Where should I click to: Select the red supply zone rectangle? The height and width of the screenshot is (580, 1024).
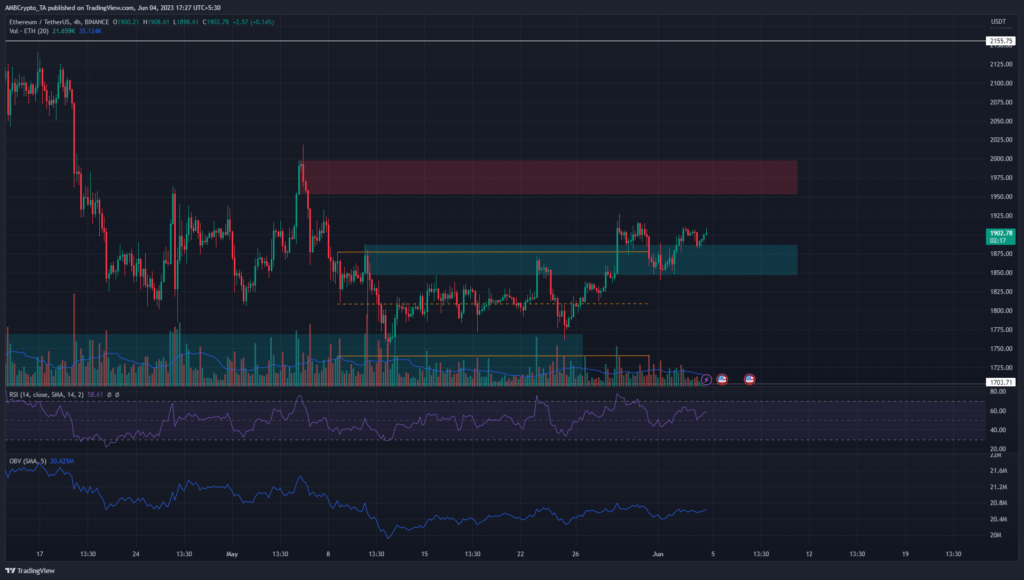(x=550, y=177)
